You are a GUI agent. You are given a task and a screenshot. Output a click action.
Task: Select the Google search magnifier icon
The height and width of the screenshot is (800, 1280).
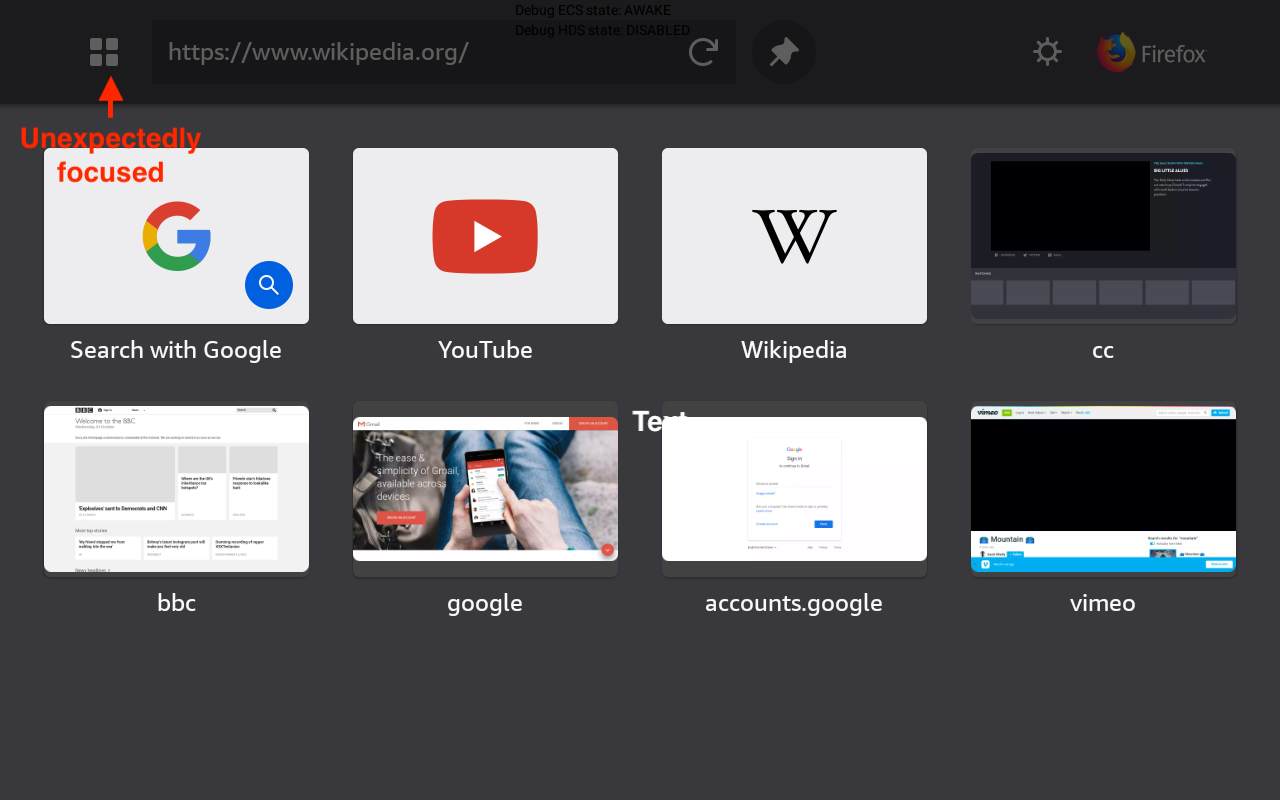pos(268,285)
